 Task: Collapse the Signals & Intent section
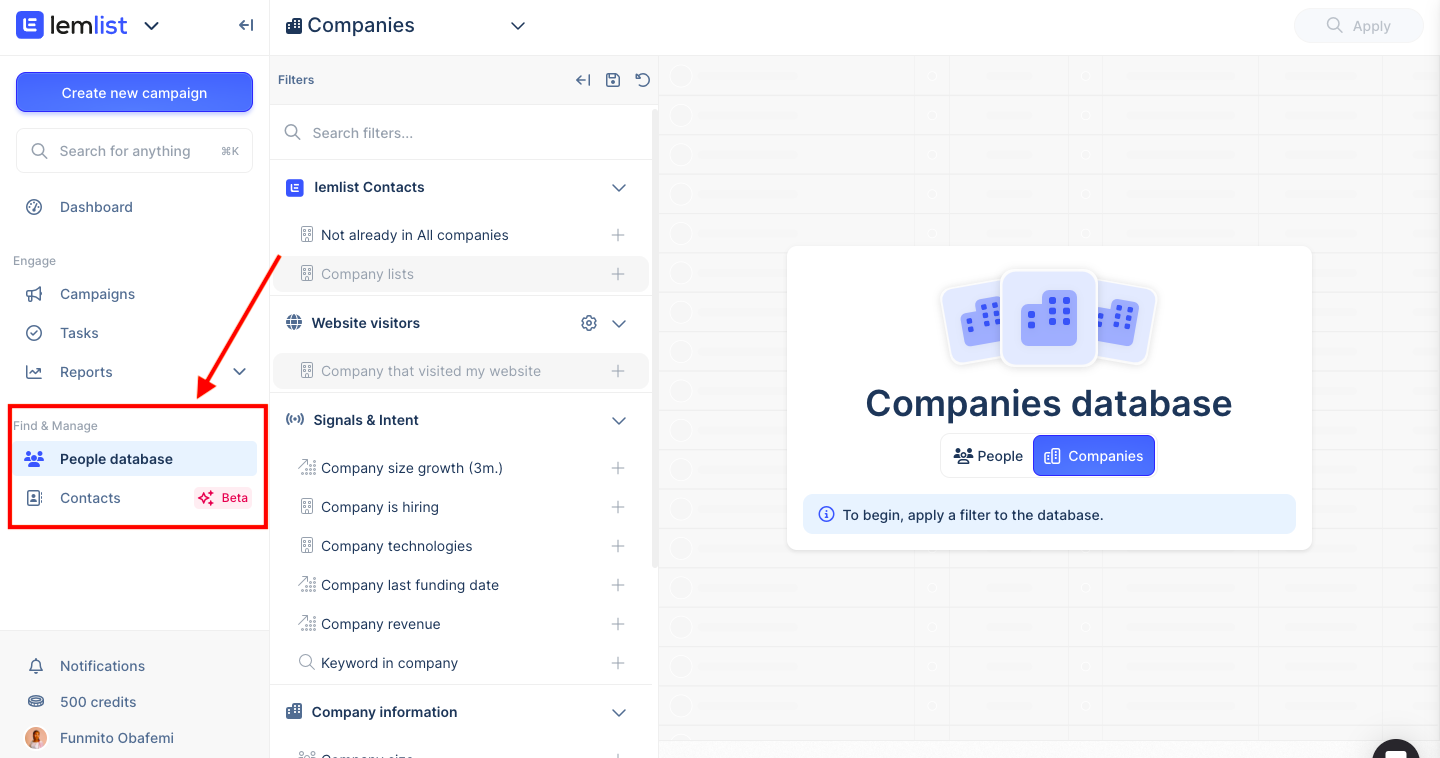619,421
